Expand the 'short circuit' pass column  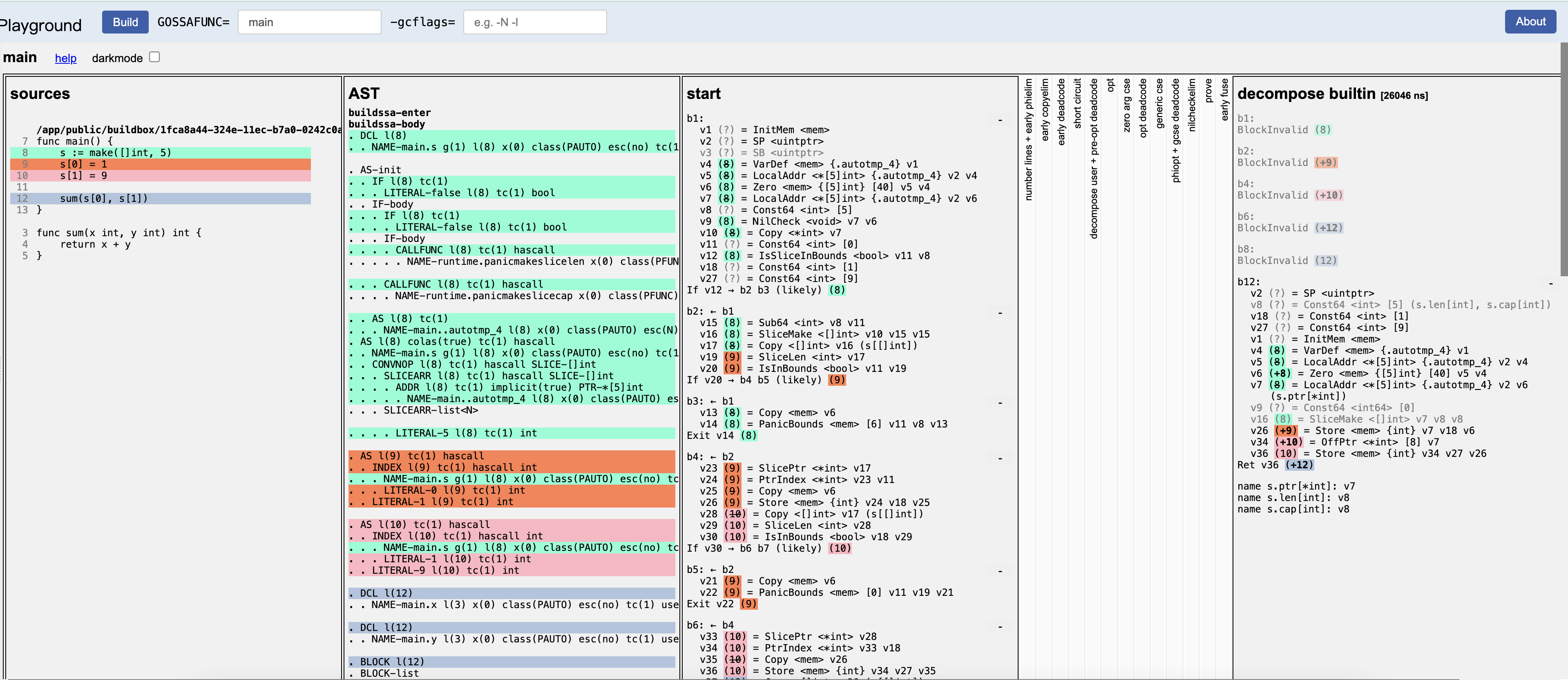[1077, 103]
